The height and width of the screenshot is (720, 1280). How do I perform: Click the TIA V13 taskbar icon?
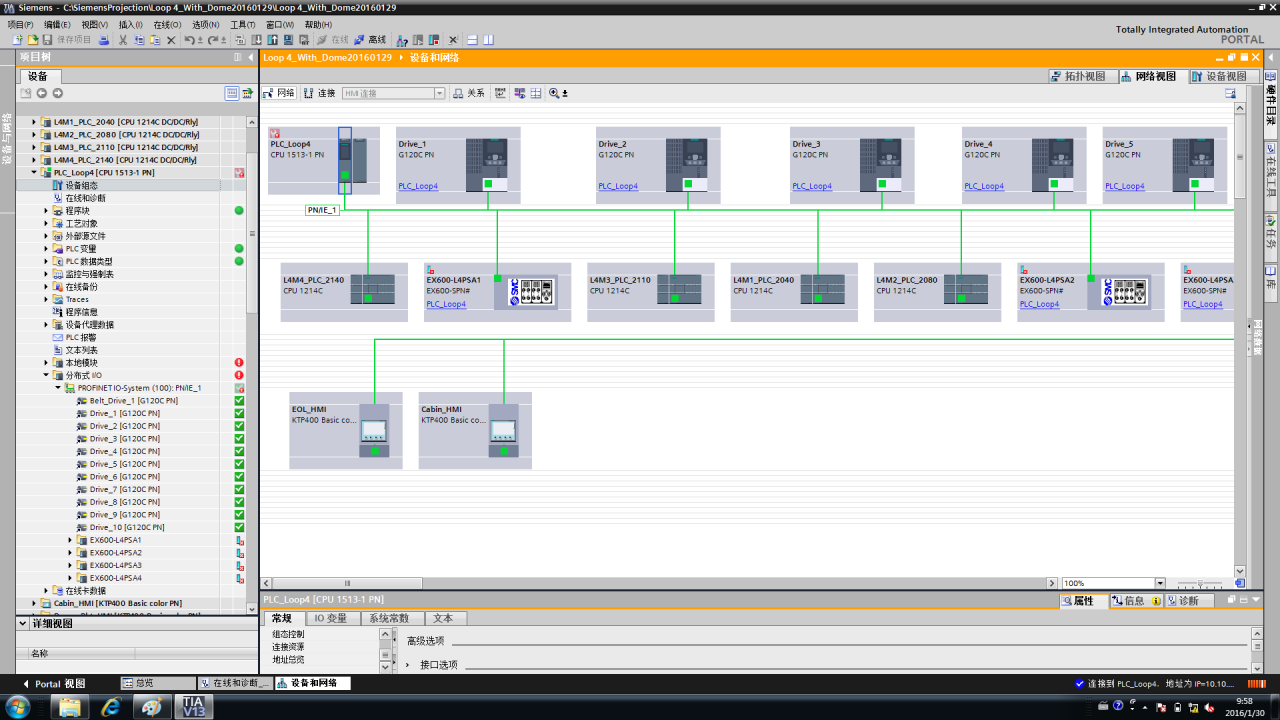tap(193, 706)
